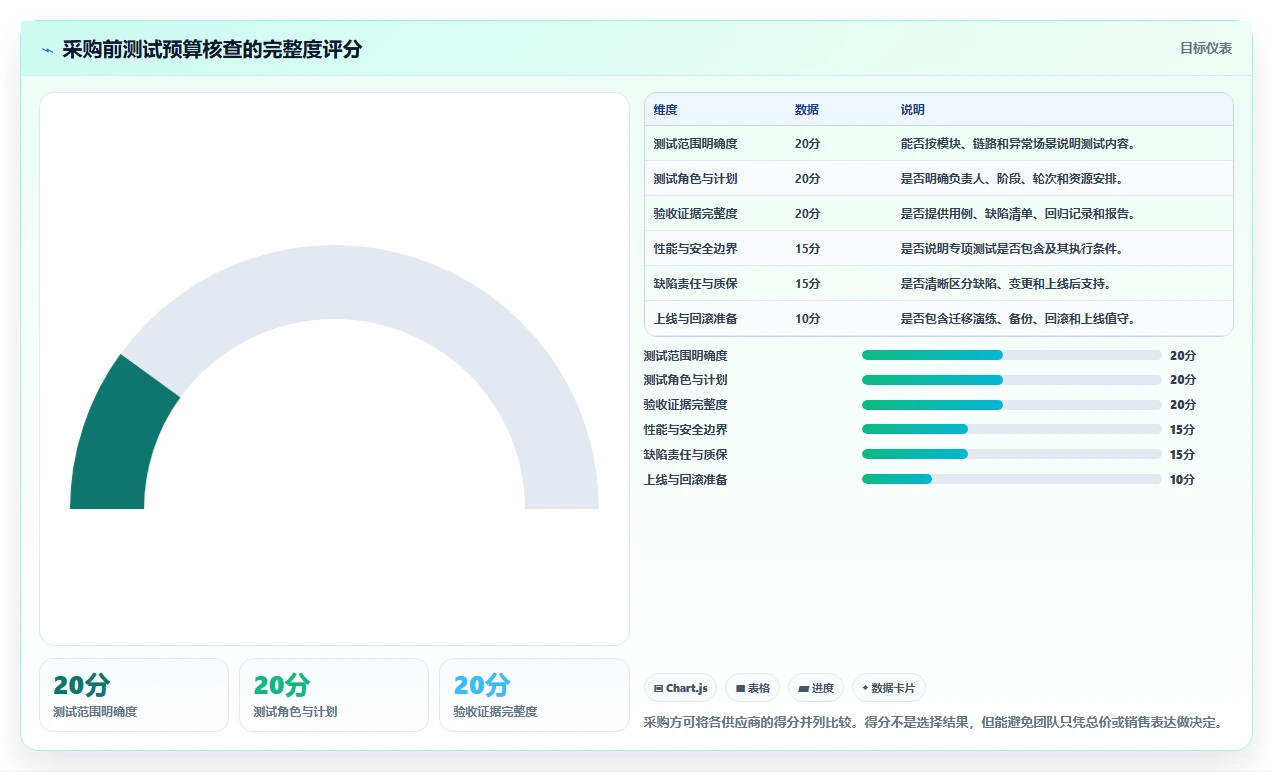Click the 维度 column header

(x=666, y=110)
